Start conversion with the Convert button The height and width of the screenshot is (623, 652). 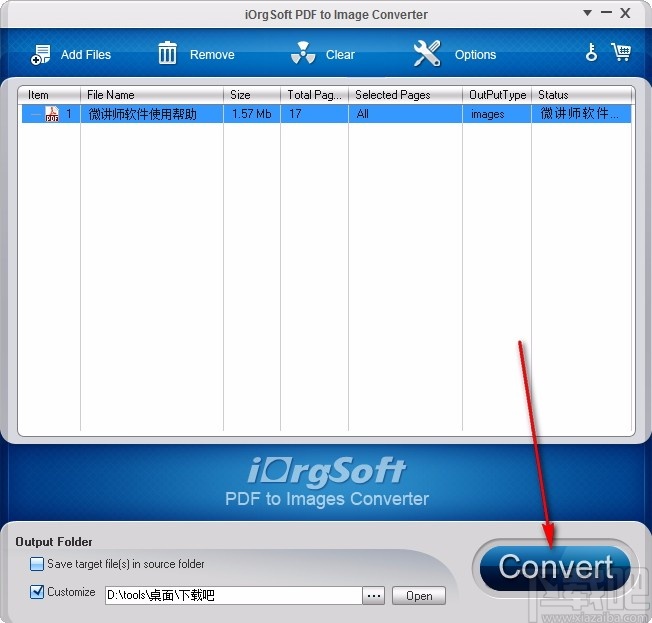555,567
